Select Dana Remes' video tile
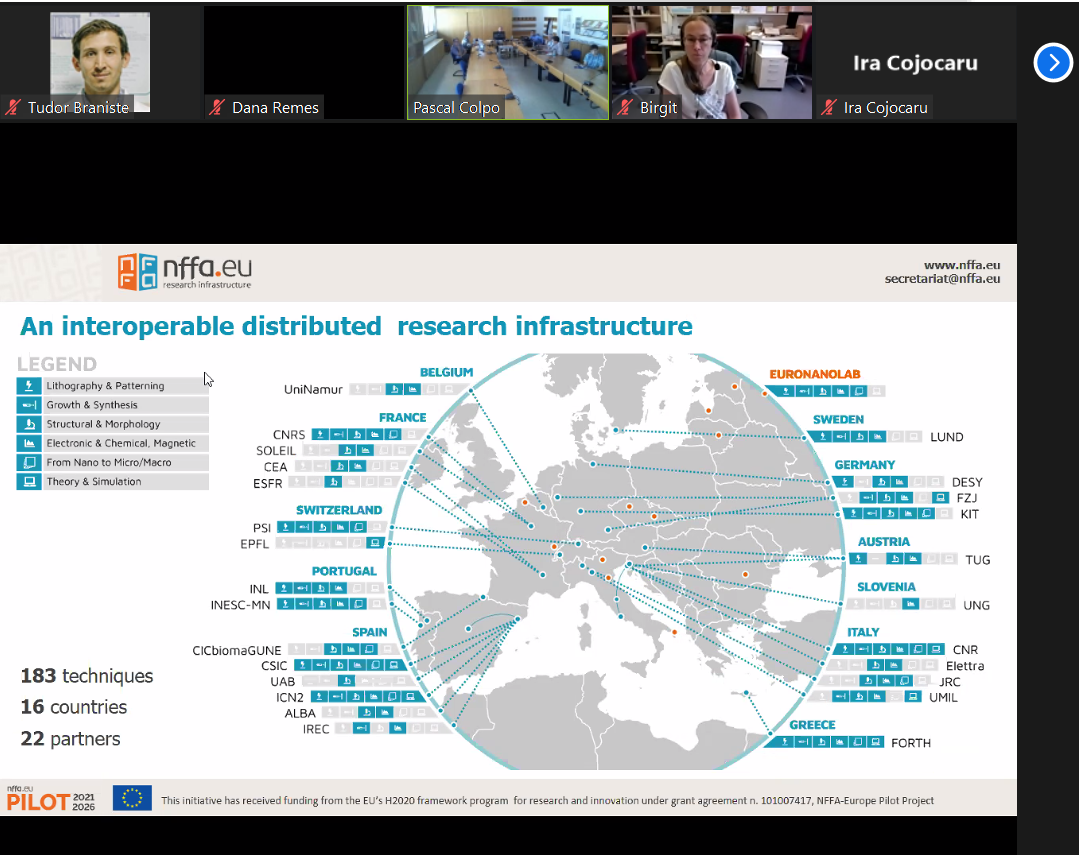 pyautogui.click(x=303, y=63)
